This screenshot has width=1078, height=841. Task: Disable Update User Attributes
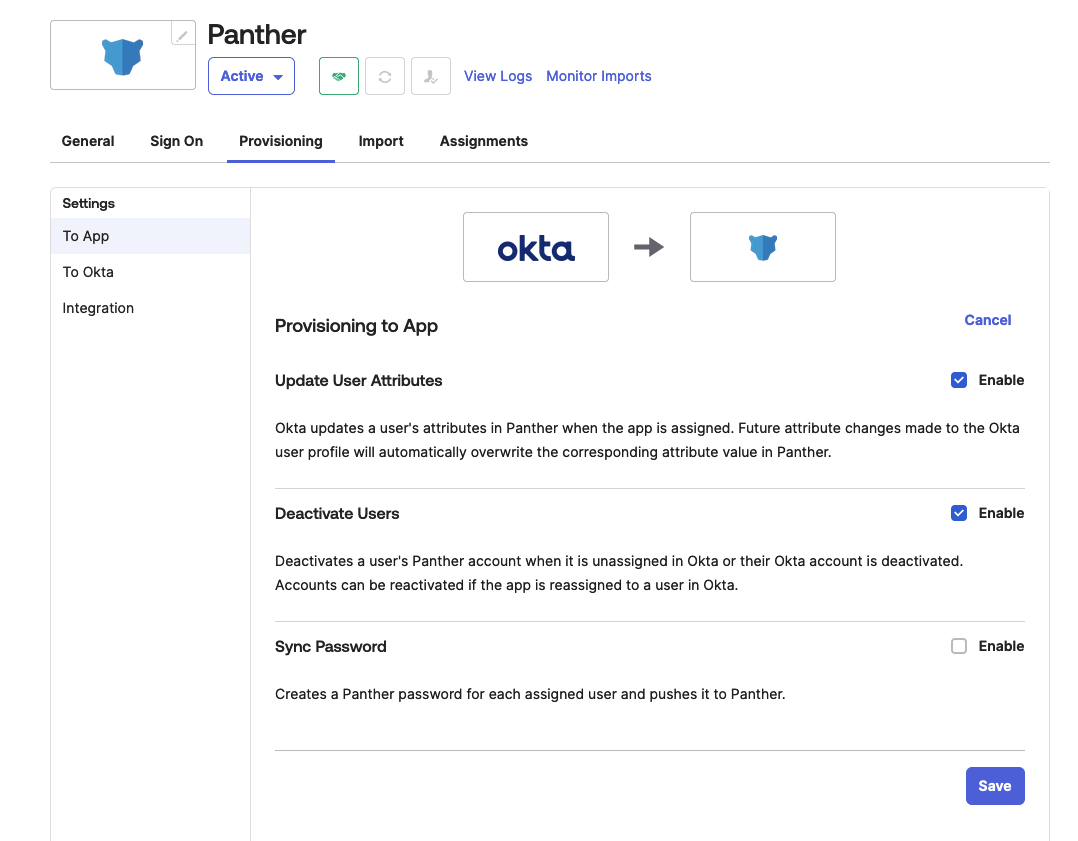click(959, 380)
